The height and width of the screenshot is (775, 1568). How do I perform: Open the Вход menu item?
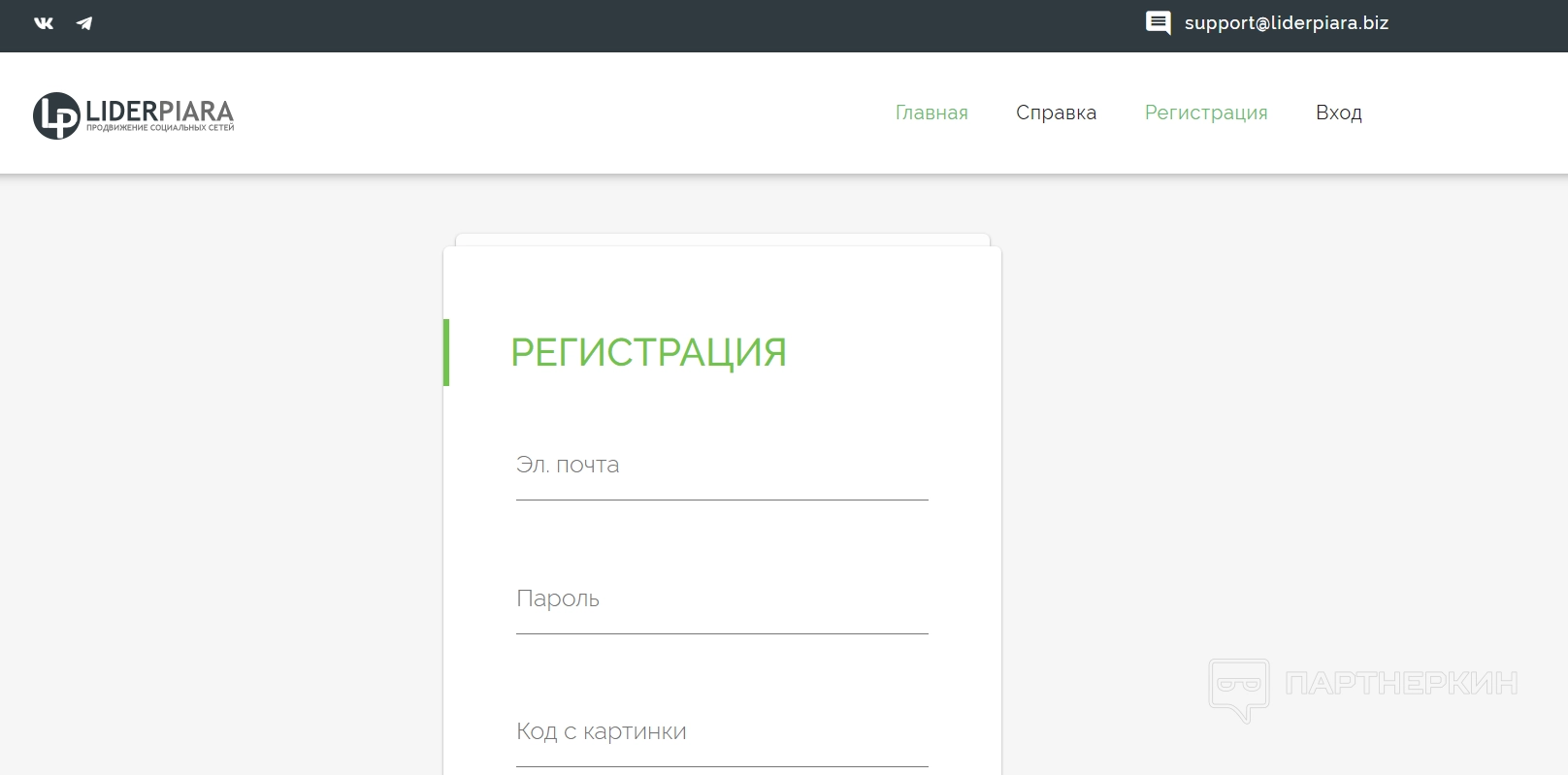1338,113
